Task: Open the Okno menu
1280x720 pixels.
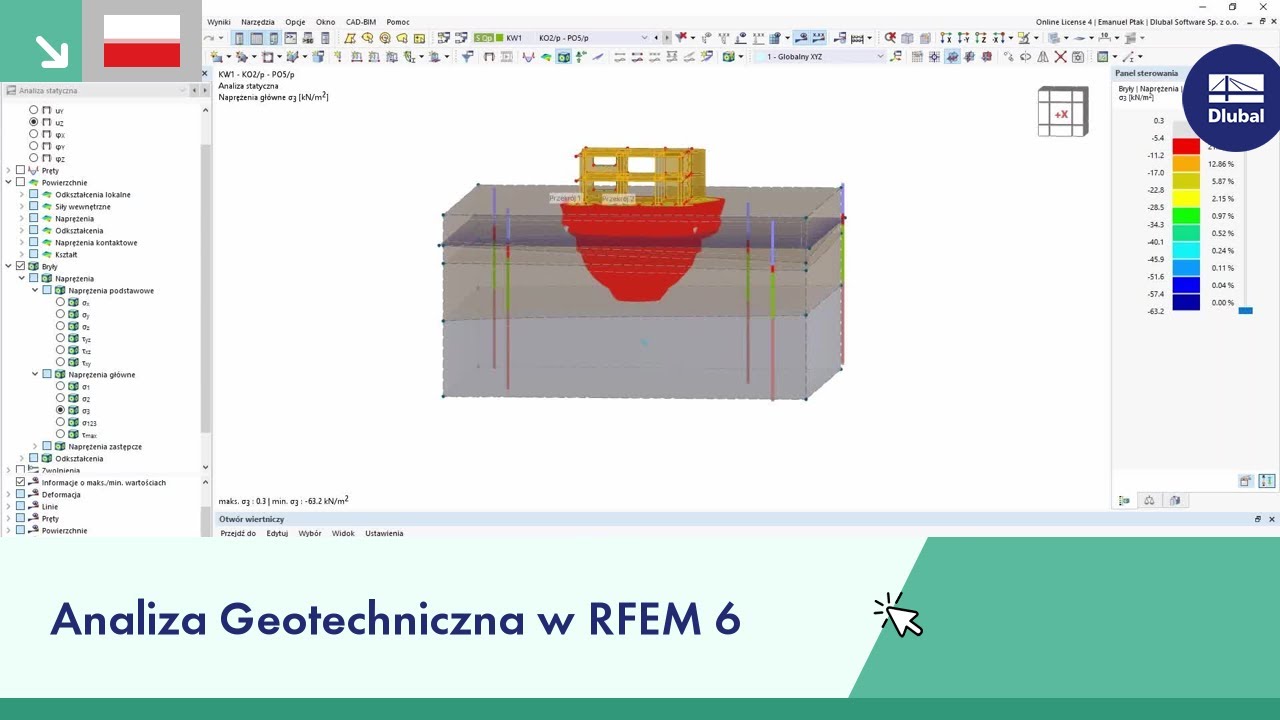Action: (x=325, y=22)
